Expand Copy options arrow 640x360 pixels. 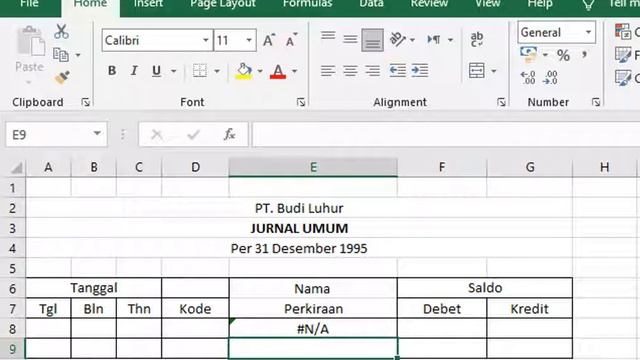coord(78,55)
